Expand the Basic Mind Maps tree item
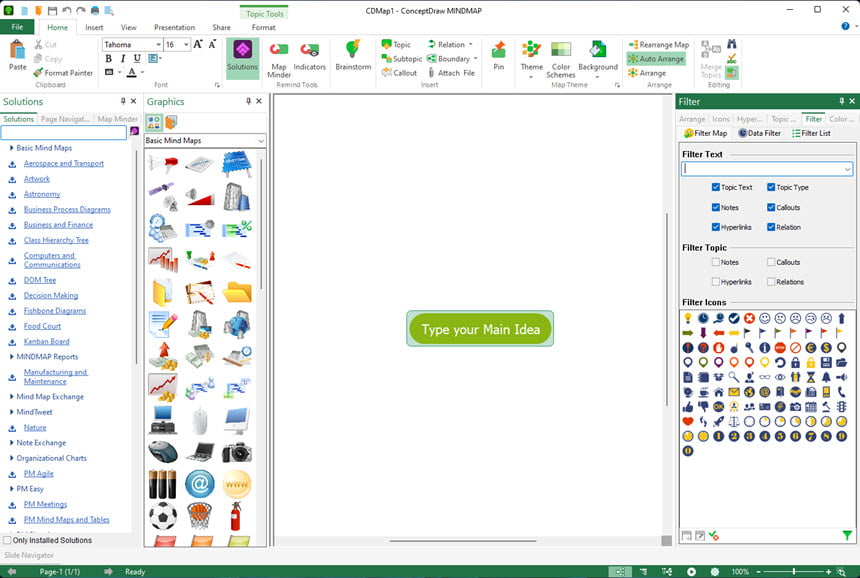The height and width of the screenshot is (578, 860). coord(12,148)
